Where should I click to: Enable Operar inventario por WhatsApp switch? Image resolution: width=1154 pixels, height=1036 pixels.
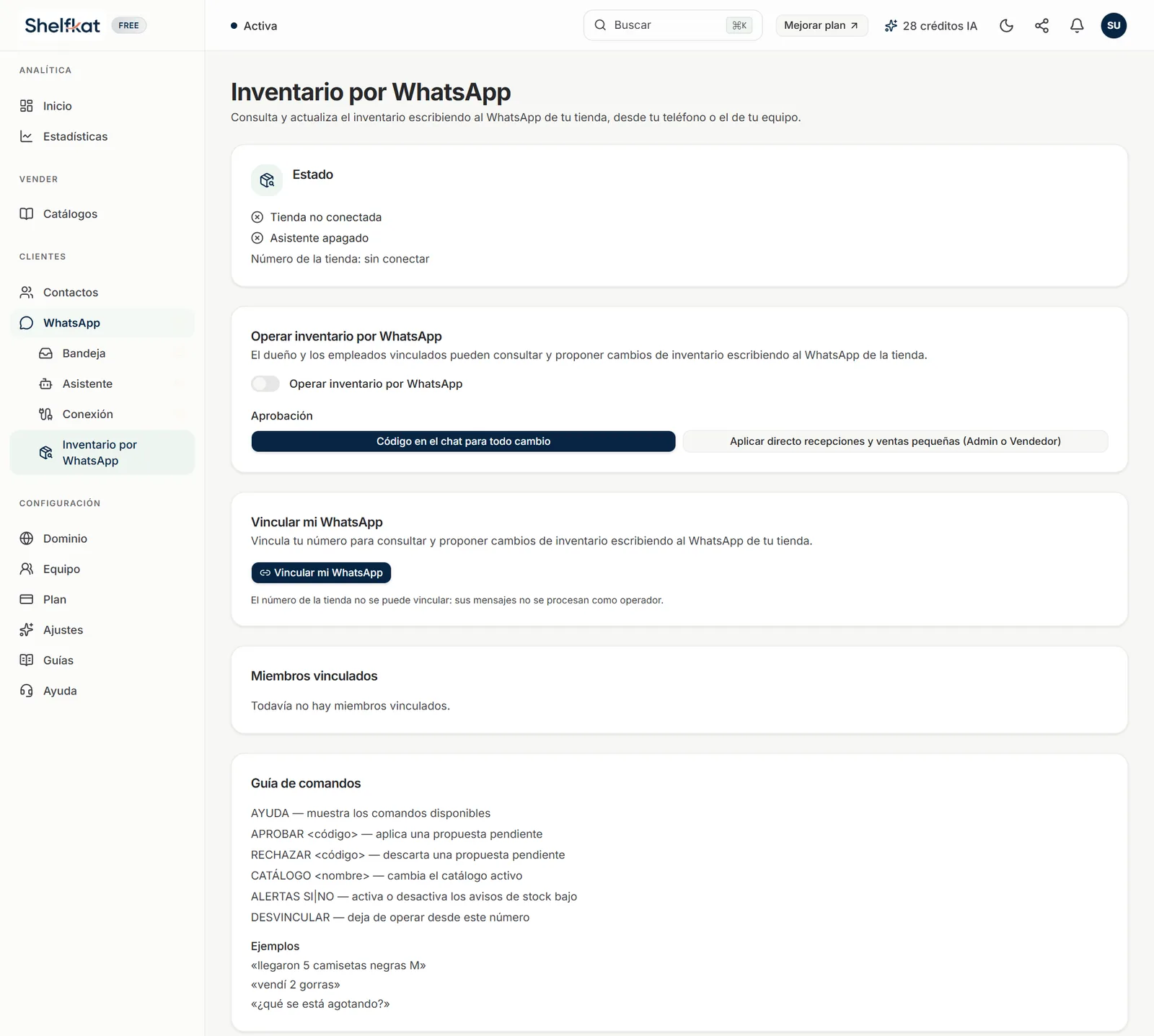[x=265, y=384]
